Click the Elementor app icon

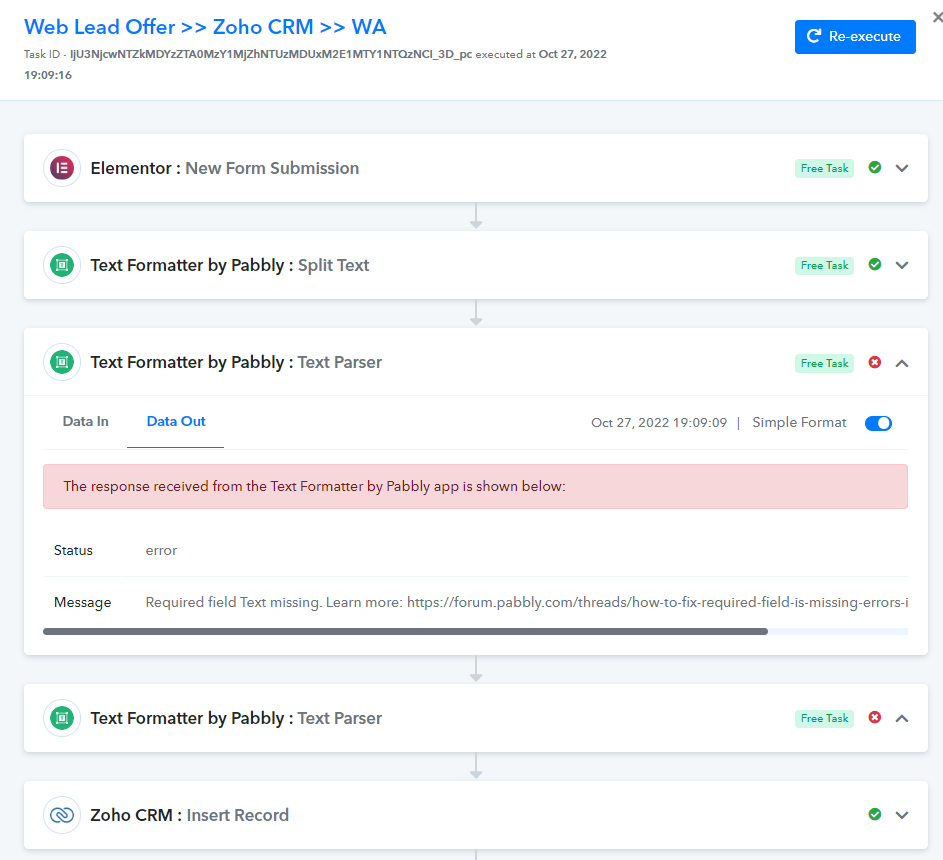pos(62,168)
